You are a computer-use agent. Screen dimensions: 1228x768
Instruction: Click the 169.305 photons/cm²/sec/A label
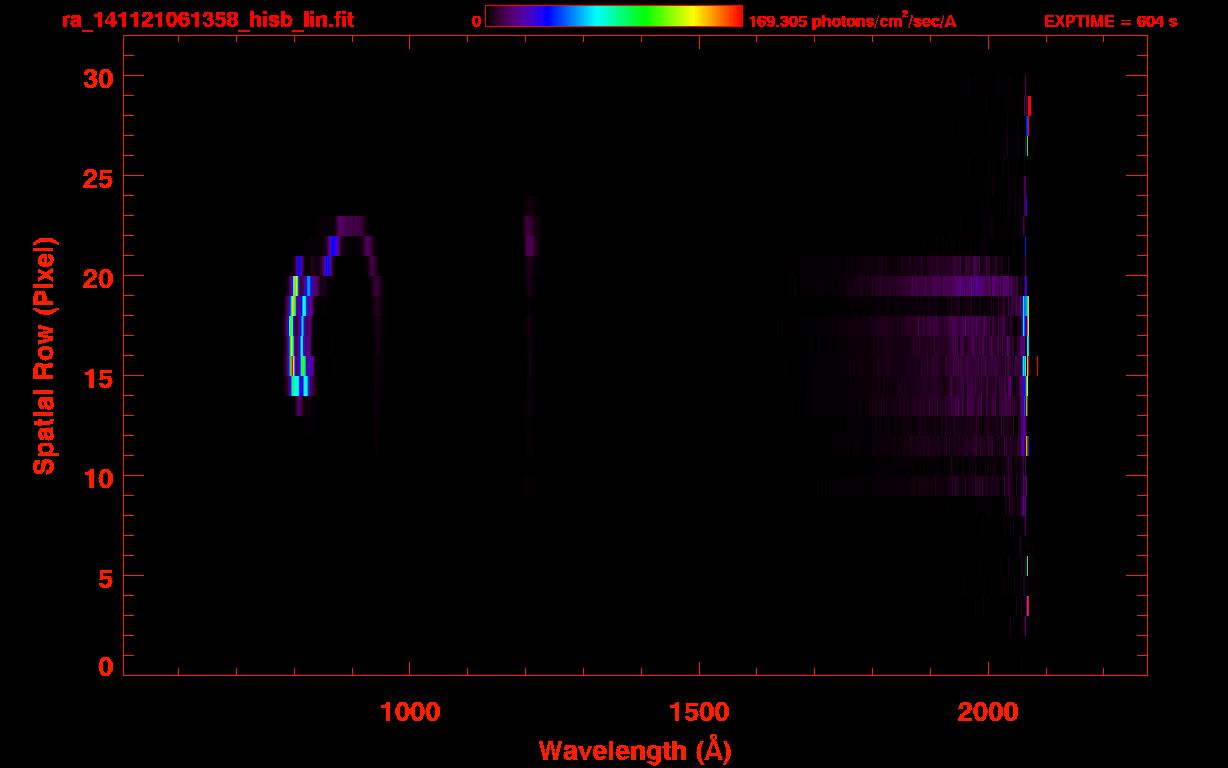coord(852,20)
